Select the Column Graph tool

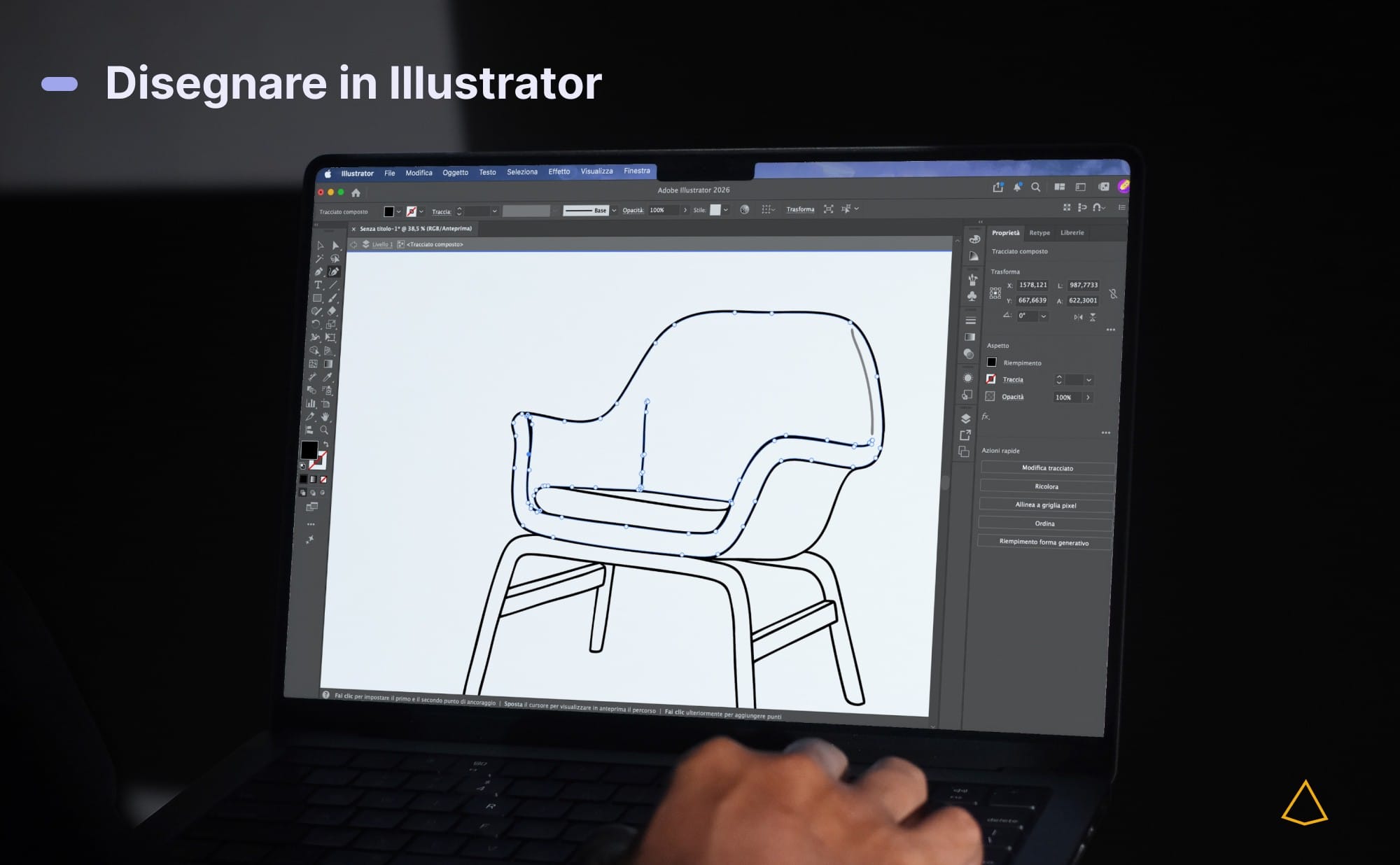coord(311,403)
